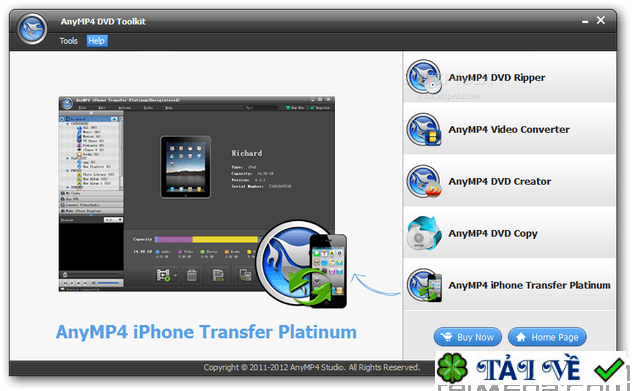Open the Help menu
This screenshot has height=391, width=632.
point(97,41)
